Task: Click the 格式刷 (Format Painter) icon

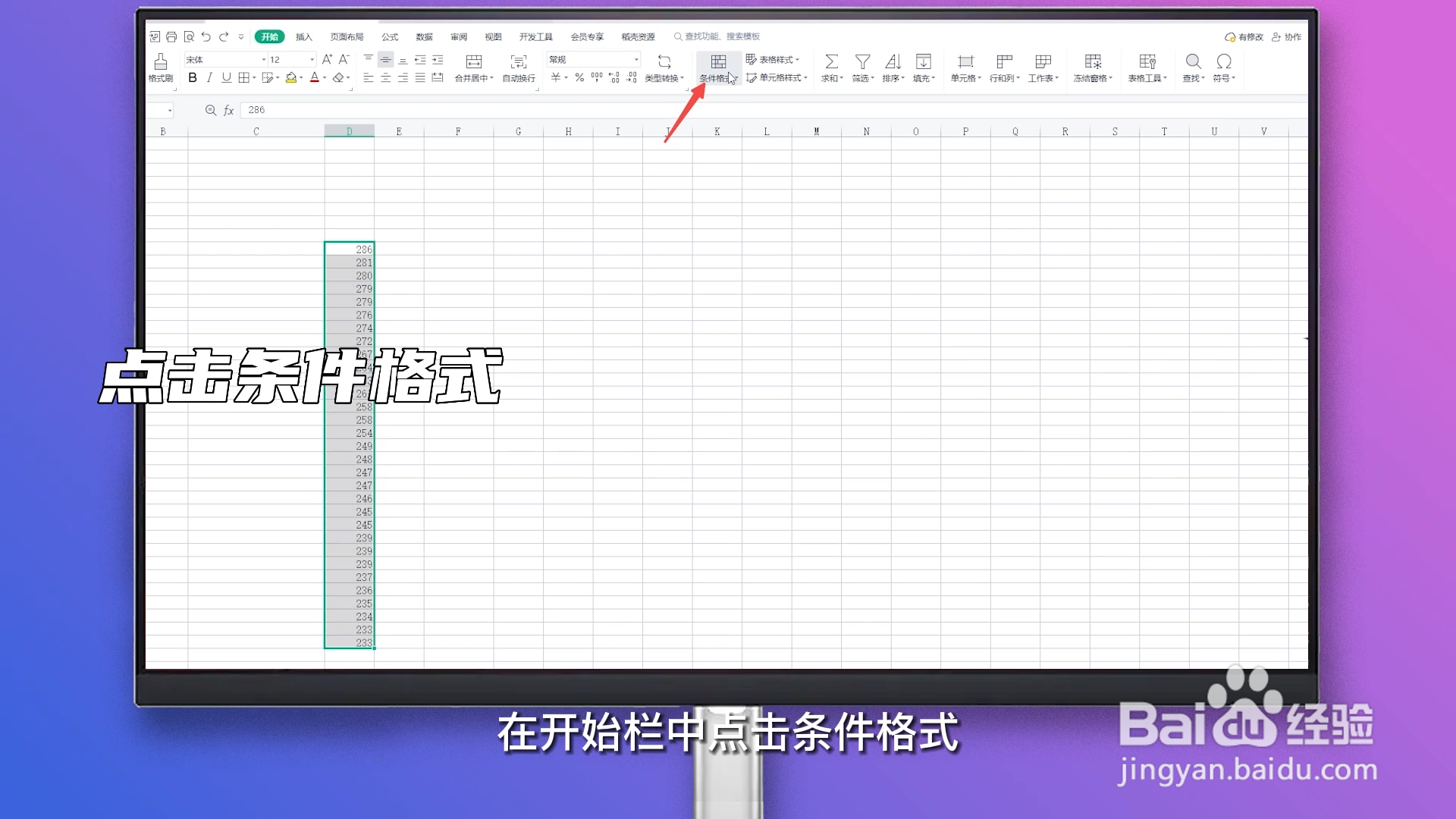Action: pos(160,68)
